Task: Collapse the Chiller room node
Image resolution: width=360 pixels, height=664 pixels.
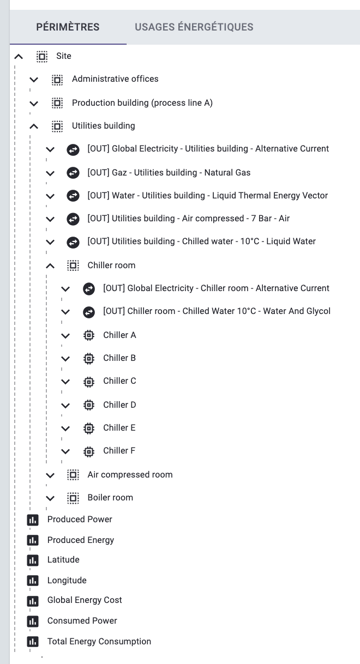Action: tap(50, 266)
